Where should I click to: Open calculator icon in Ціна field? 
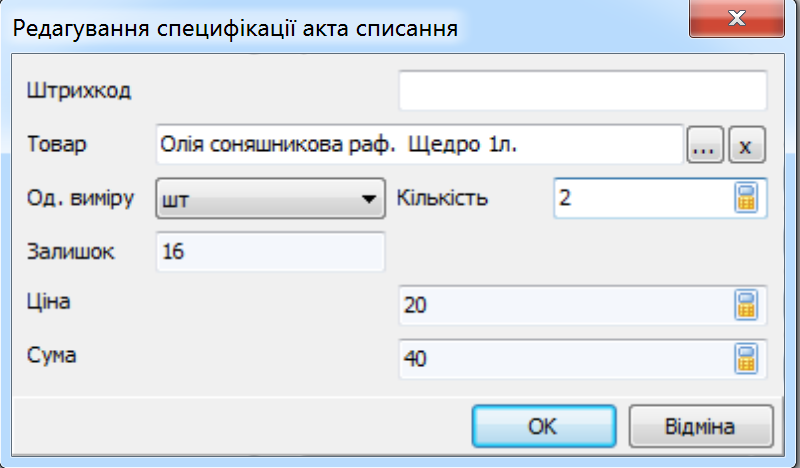click(x=746, y=305)
